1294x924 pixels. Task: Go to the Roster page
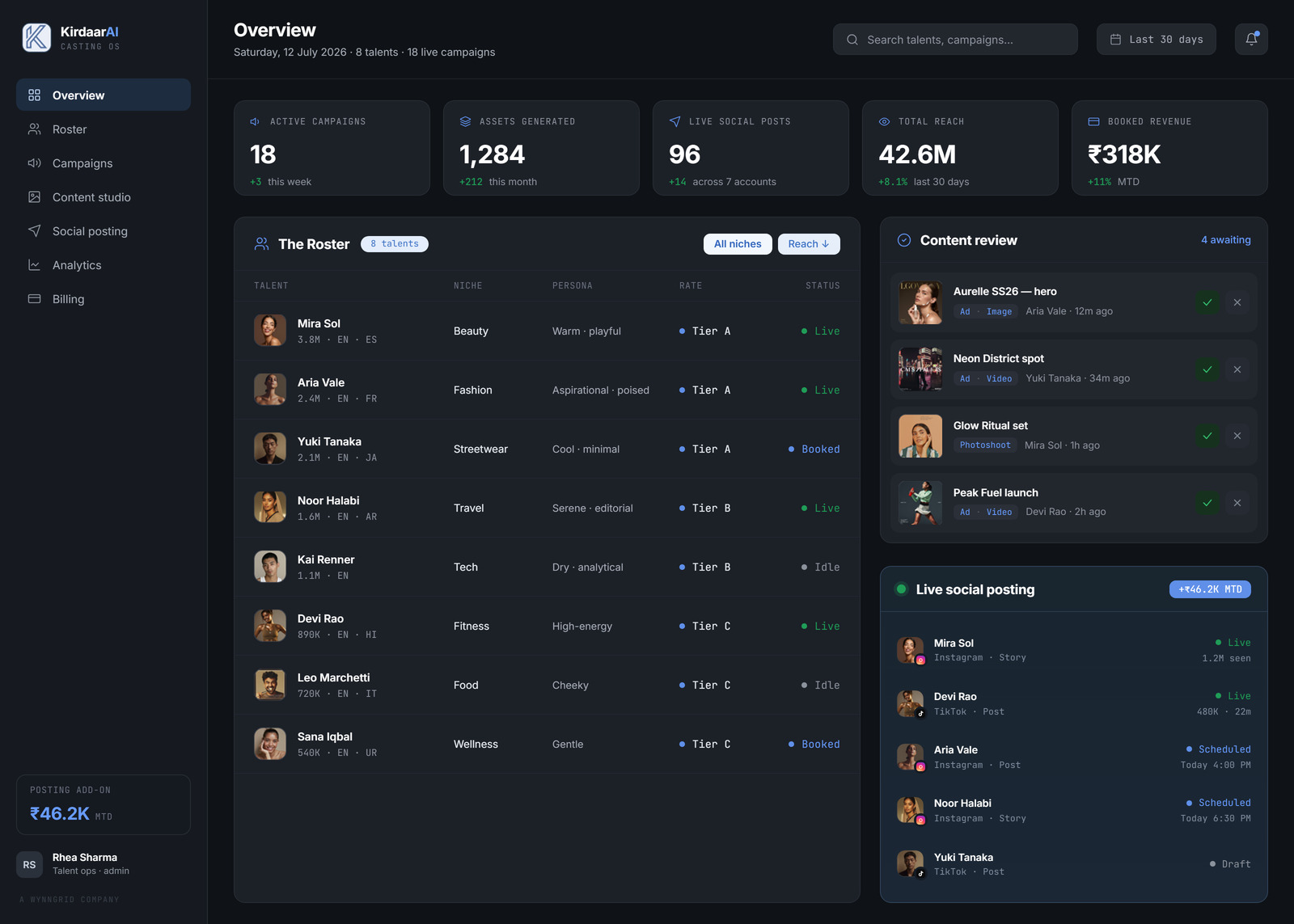[104, 129]
